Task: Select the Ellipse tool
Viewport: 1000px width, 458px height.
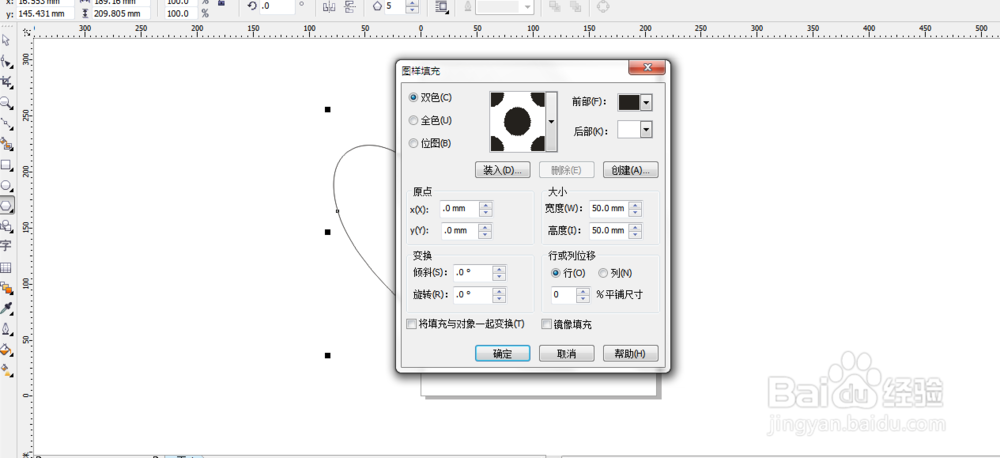Action: point(6,185)
